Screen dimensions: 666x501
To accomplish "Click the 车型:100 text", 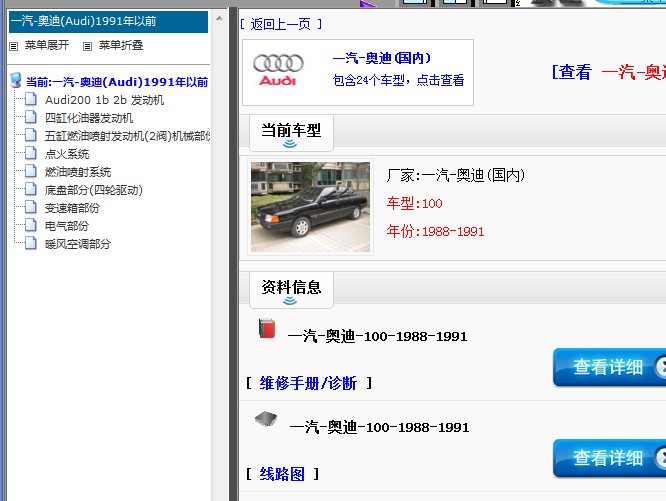I will 415,203.
